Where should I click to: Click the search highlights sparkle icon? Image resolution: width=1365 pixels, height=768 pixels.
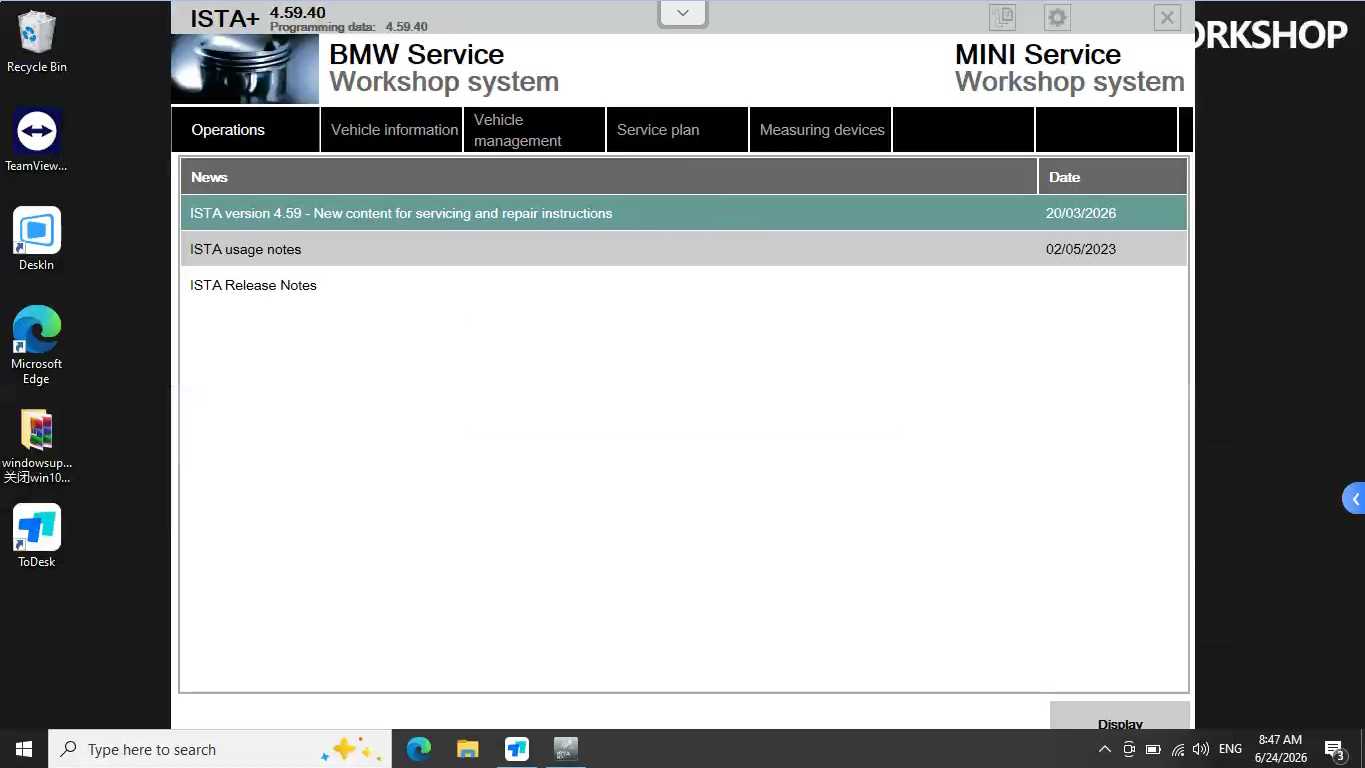point(351,750)
